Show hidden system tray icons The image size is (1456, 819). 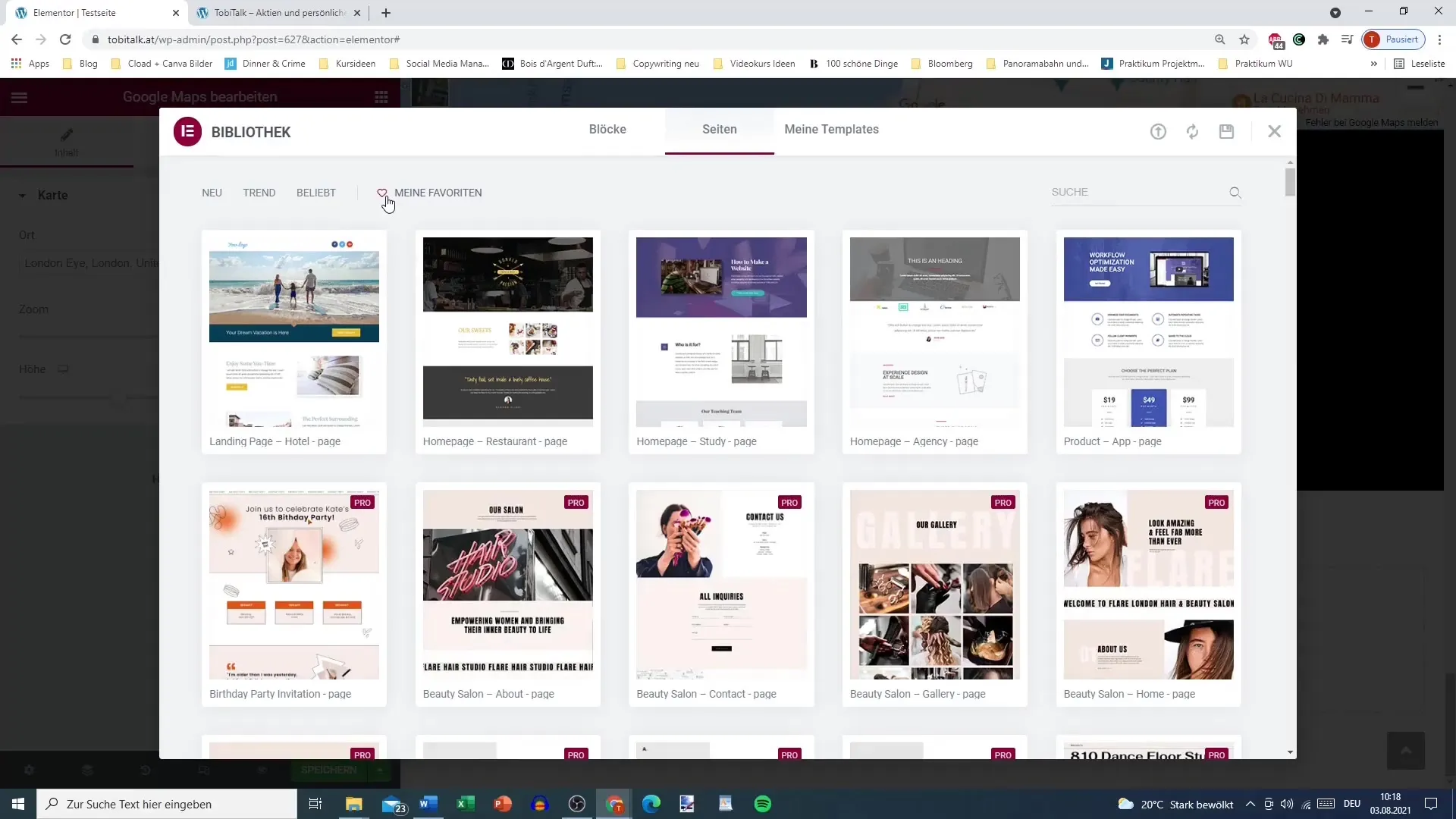1250,804
